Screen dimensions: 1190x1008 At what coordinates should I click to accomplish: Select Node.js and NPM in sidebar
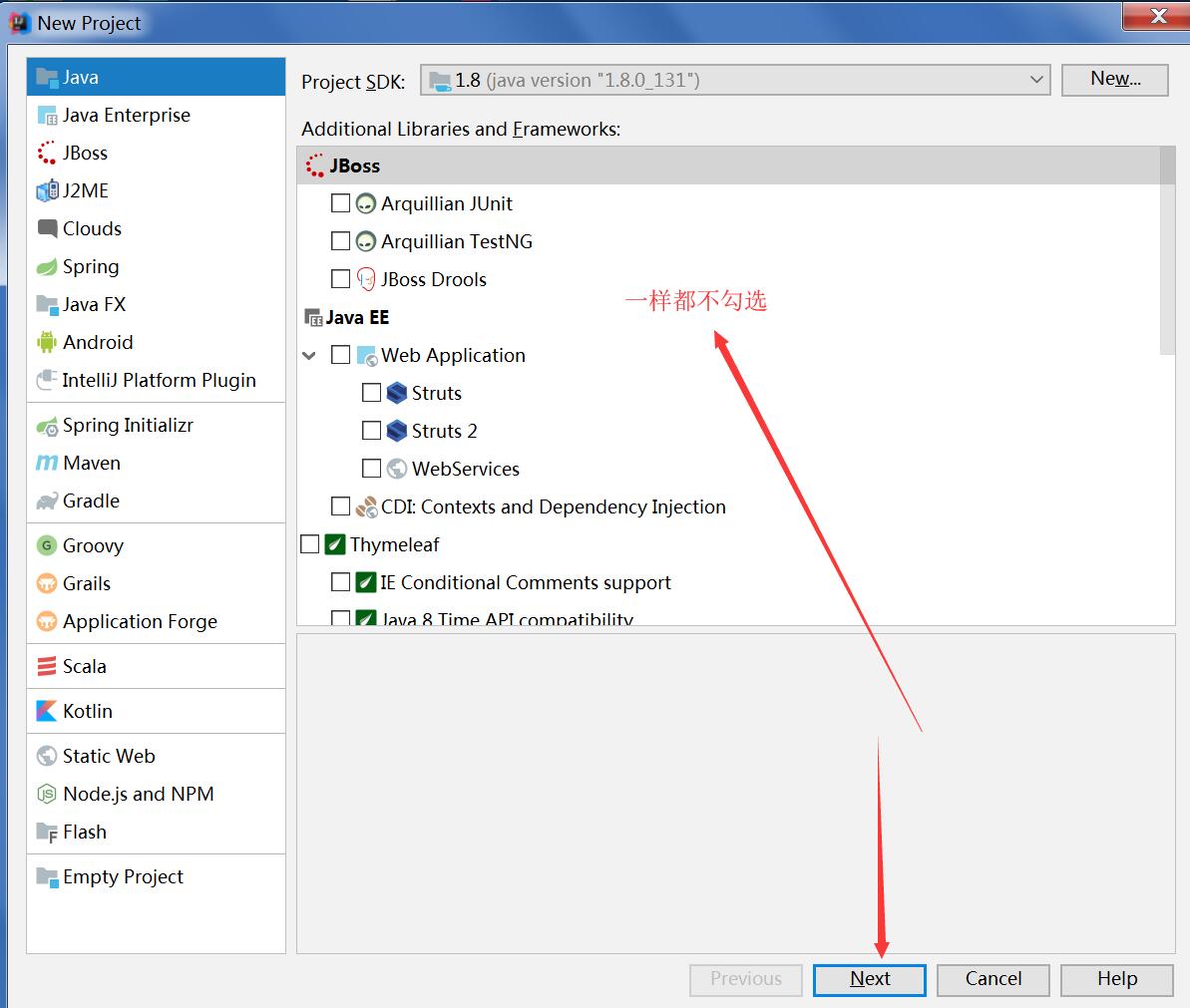pyautogui.click(x=156, y=794)
